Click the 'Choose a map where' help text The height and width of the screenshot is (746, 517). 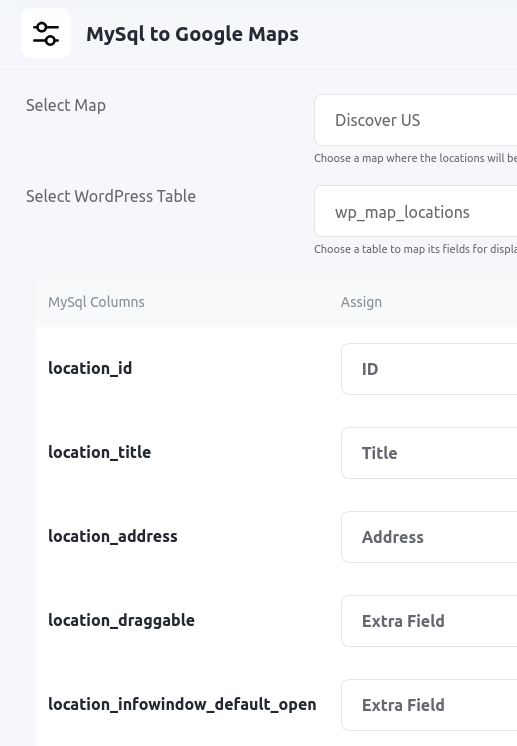coord(415,158)
